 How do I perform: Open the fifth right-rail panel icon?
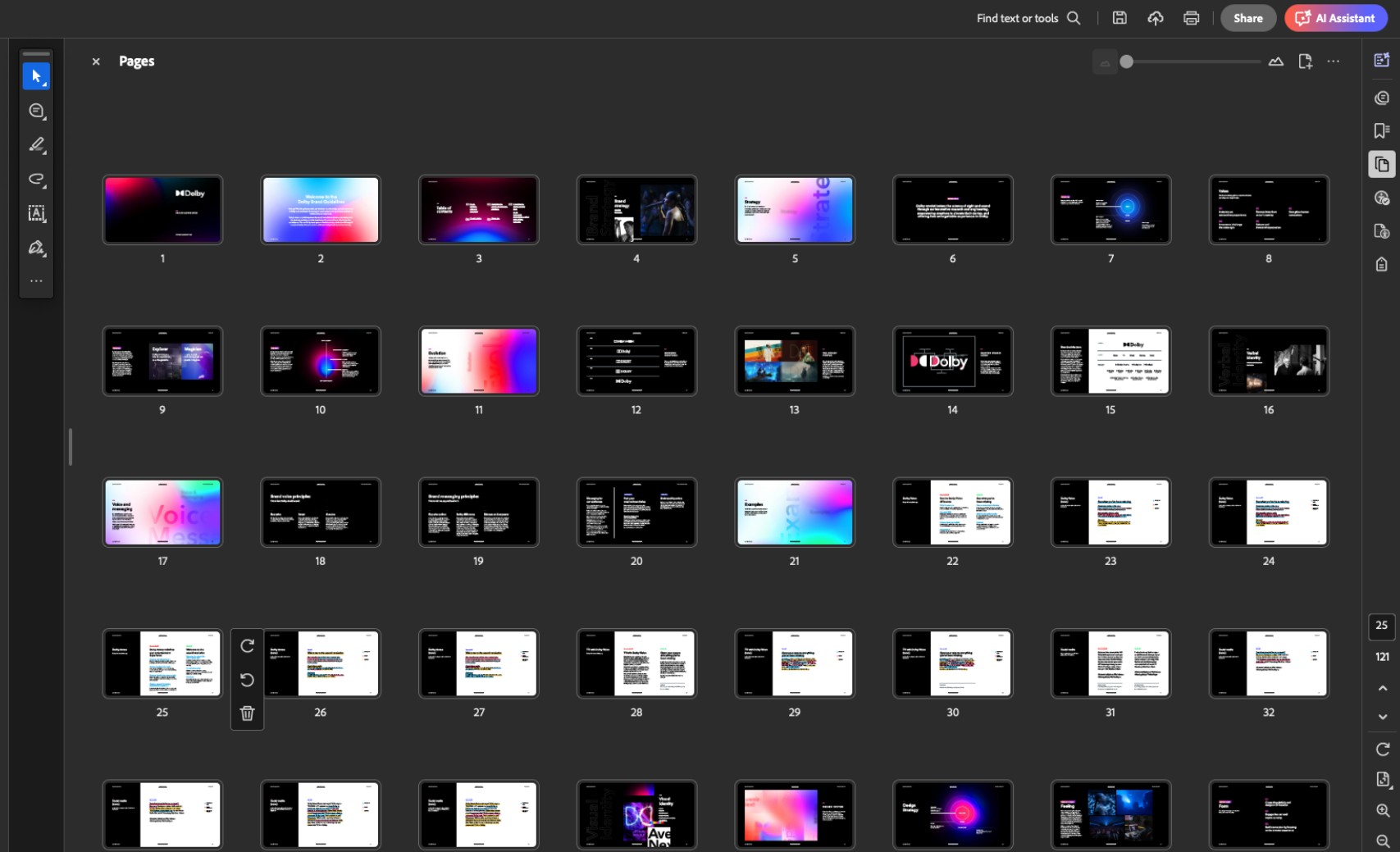click(x=1382, y=198)
